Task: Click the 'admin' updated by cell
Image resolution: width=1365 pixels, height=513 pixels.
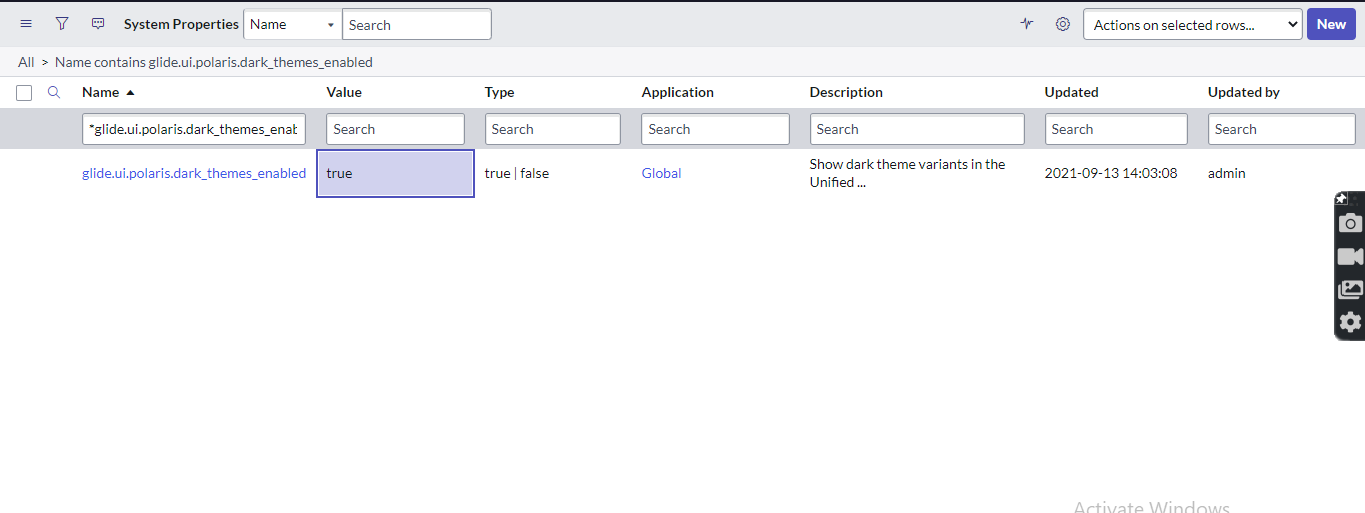Action: coord(1227,173)
